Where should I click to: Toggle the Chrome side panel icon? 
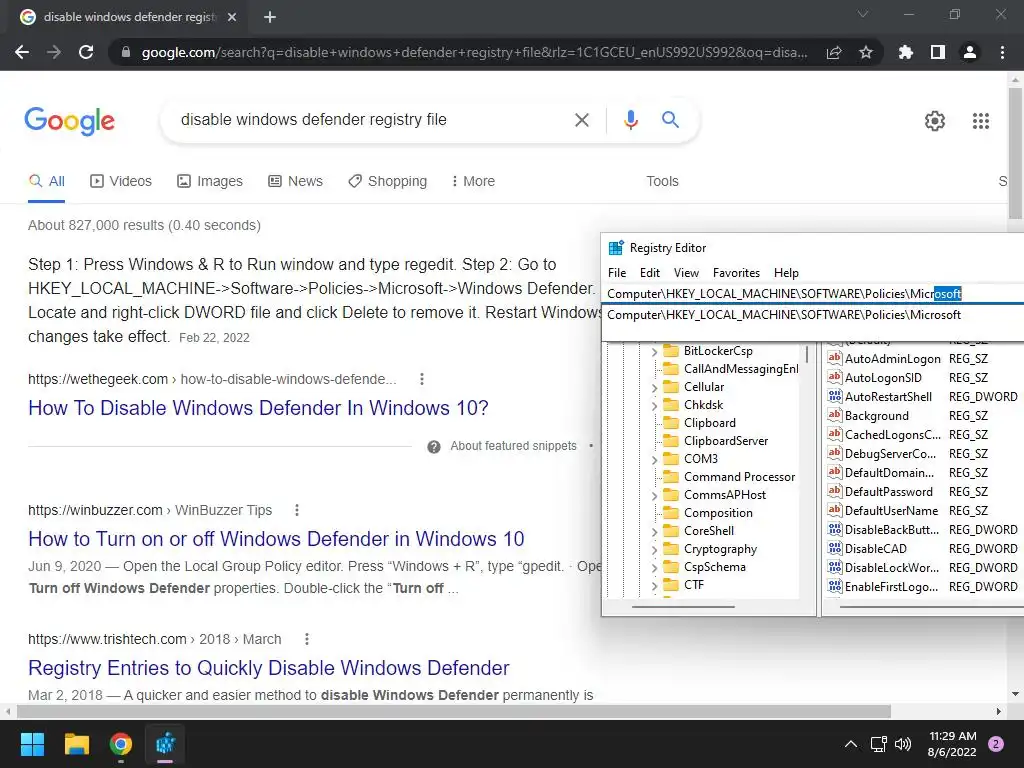(938, 52)
